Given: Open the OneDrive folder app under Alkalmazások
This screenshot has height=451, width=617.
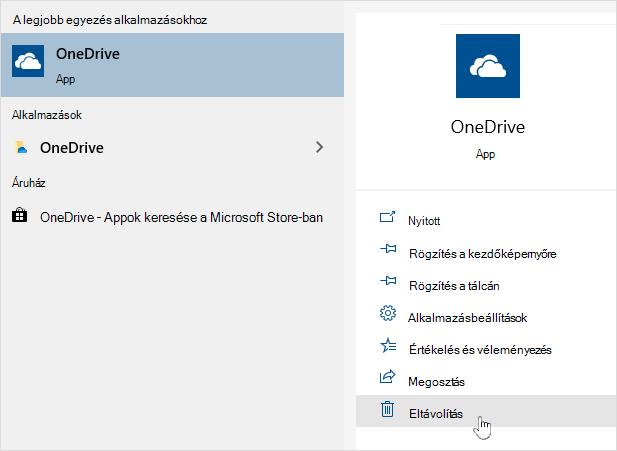Looking at the screenshot, I should [172, 148].
